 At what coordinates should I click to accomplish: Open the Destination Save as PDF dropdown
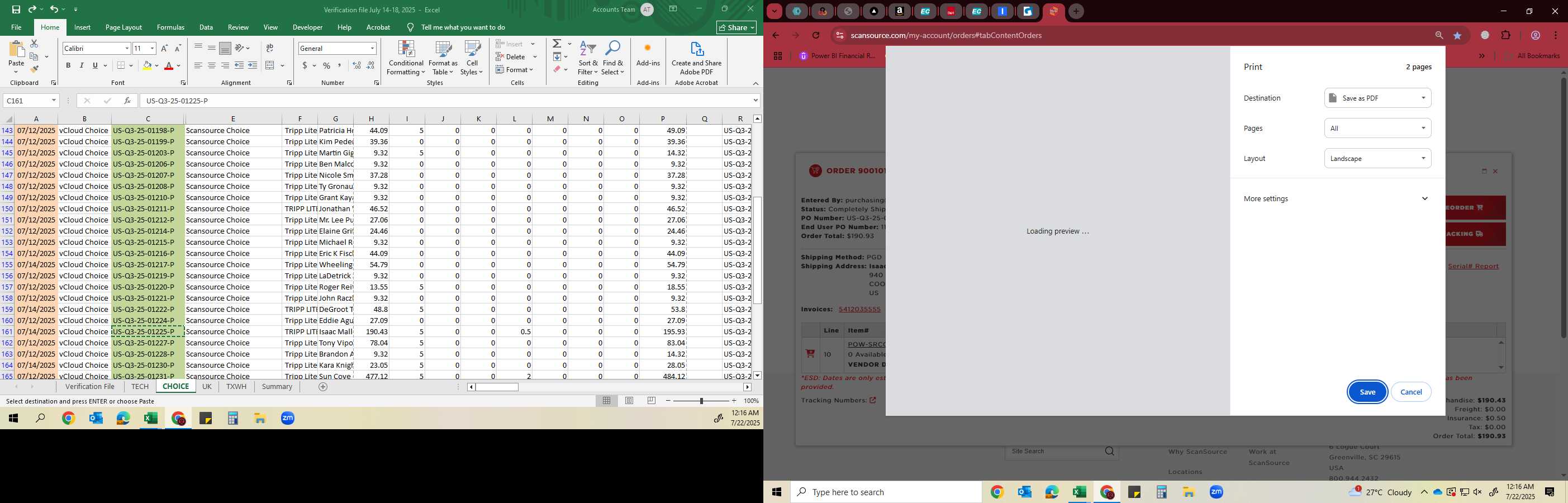point(1377,98)
